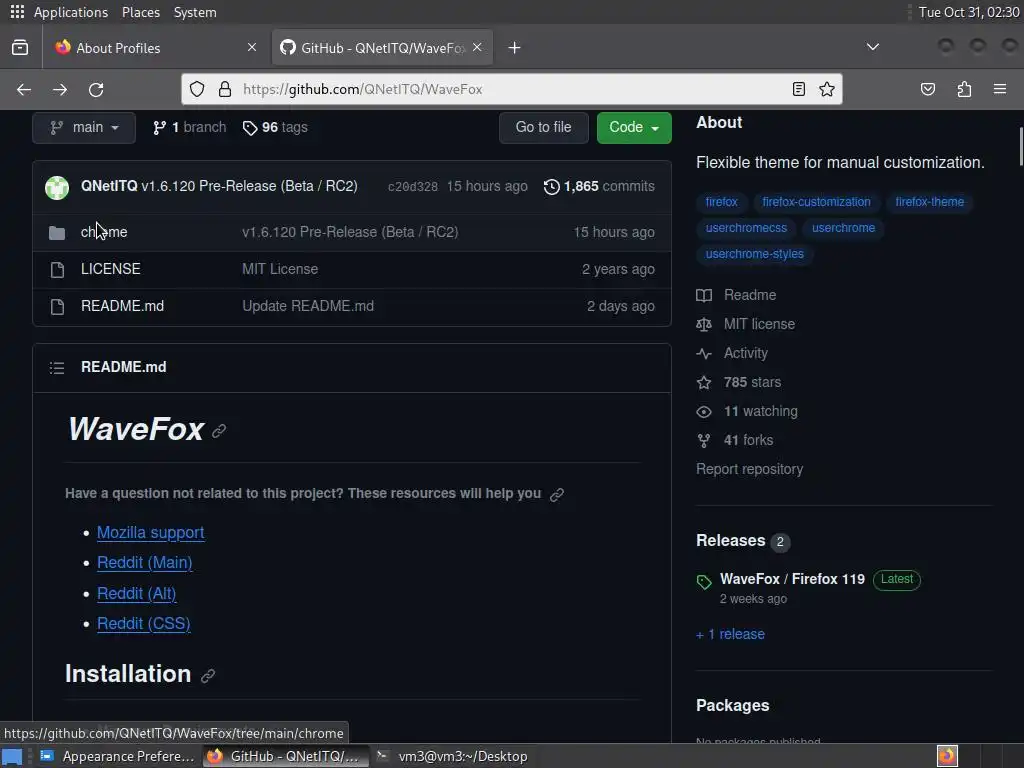Open the 1,865 commits history link
Viewport: 1024px width, 768px height.
pos(599,187)
